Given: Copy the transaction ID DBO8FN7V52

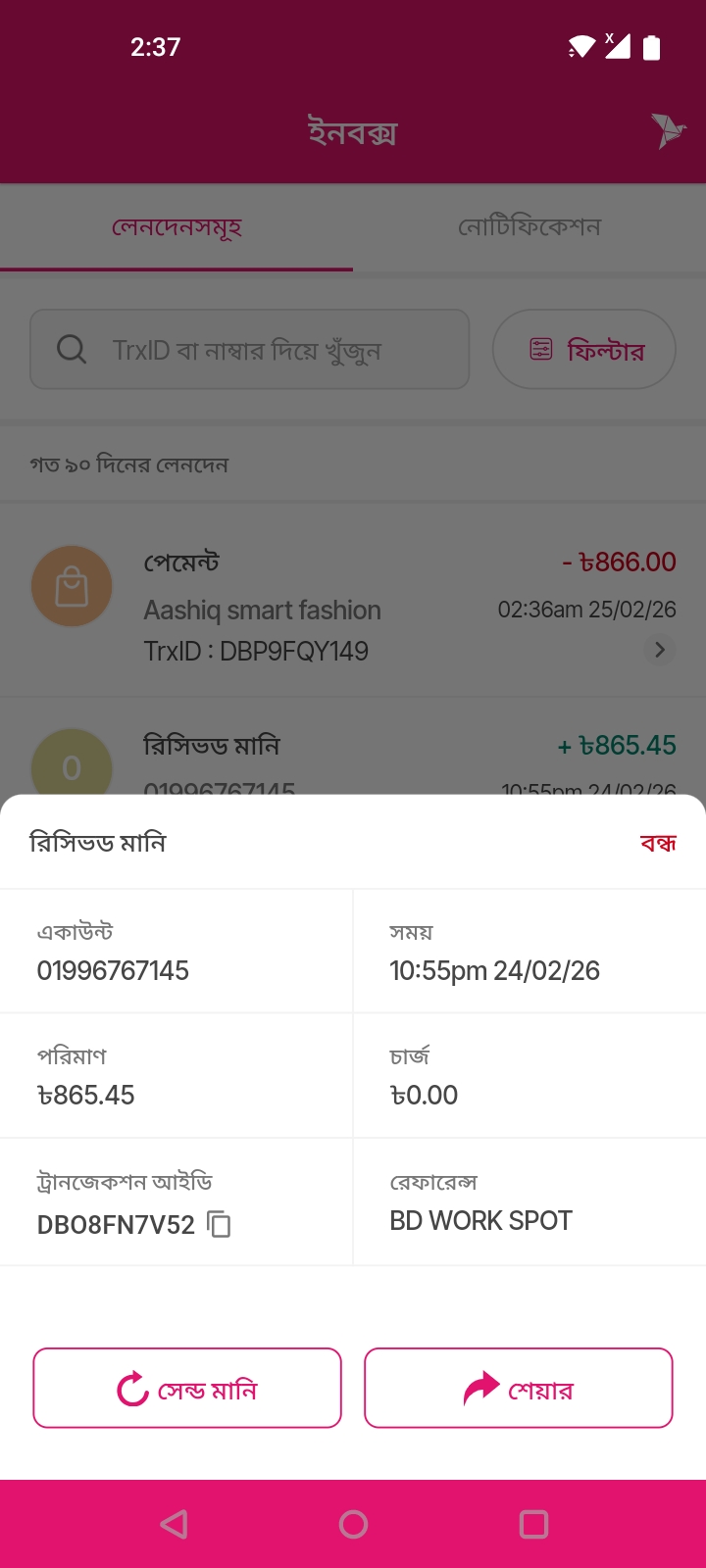Looking at the screenshot, I should (x=220, y=1224).
